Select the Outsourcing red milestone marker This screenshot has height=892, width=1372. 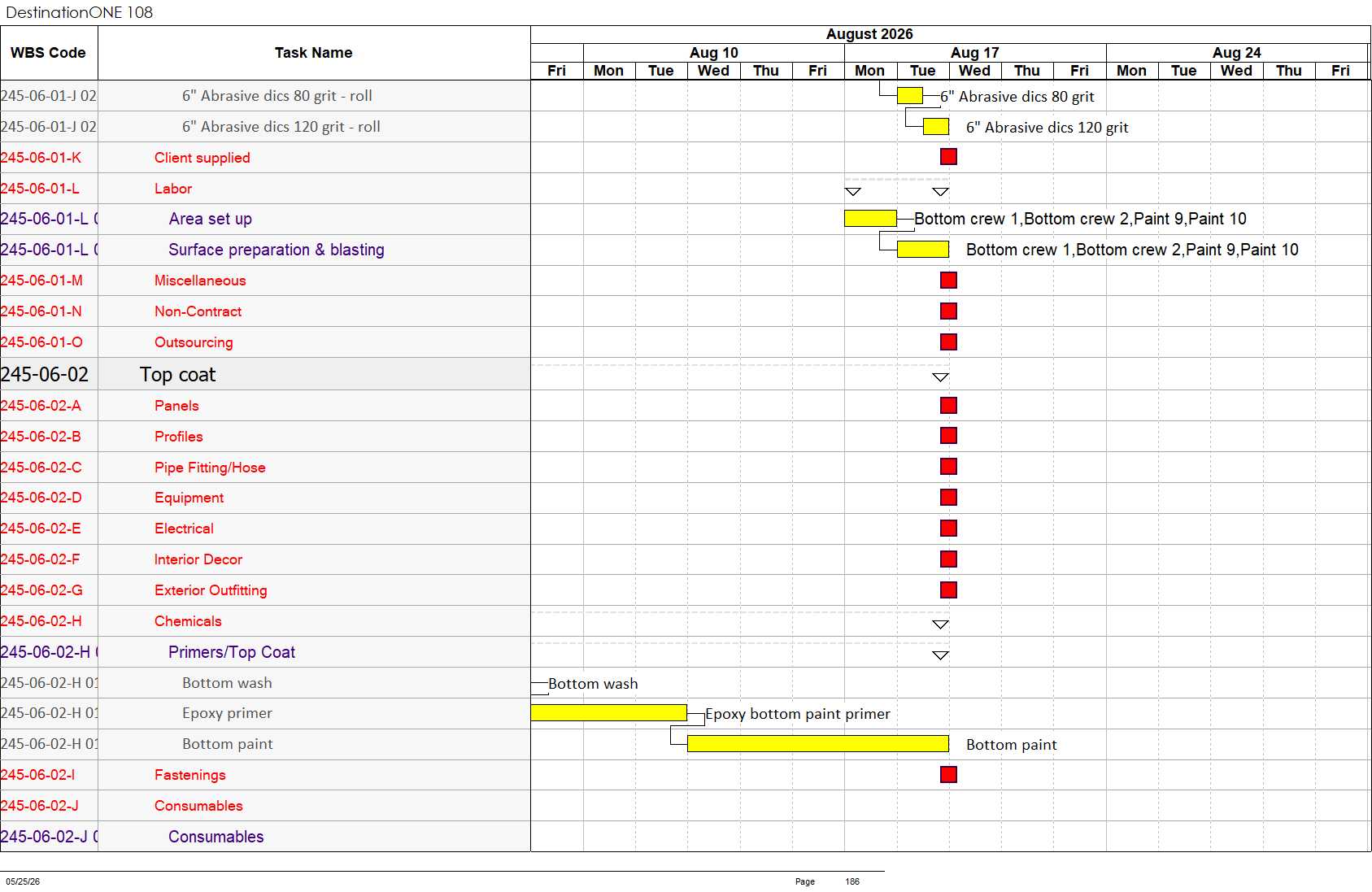(x=948, y=342)
